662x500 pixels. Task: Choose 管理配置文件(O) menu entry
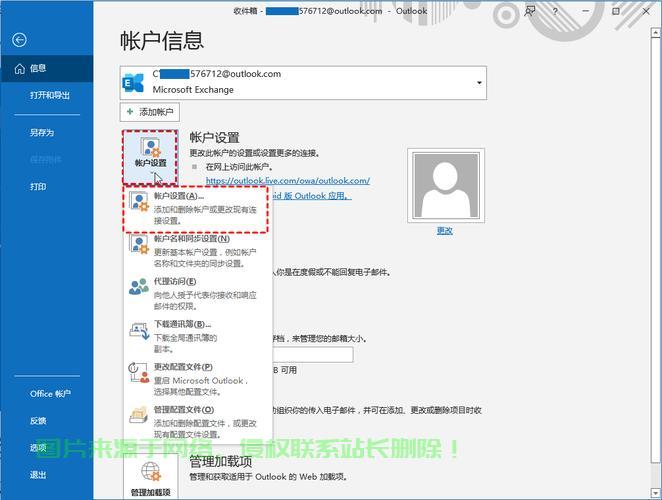click(198, 422)
